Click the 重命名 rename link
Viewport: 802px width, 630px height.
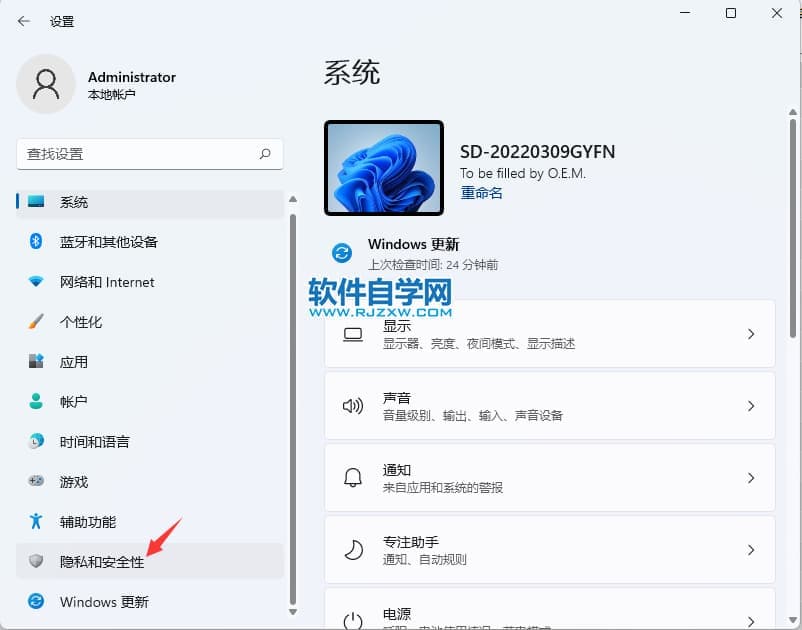481,193
